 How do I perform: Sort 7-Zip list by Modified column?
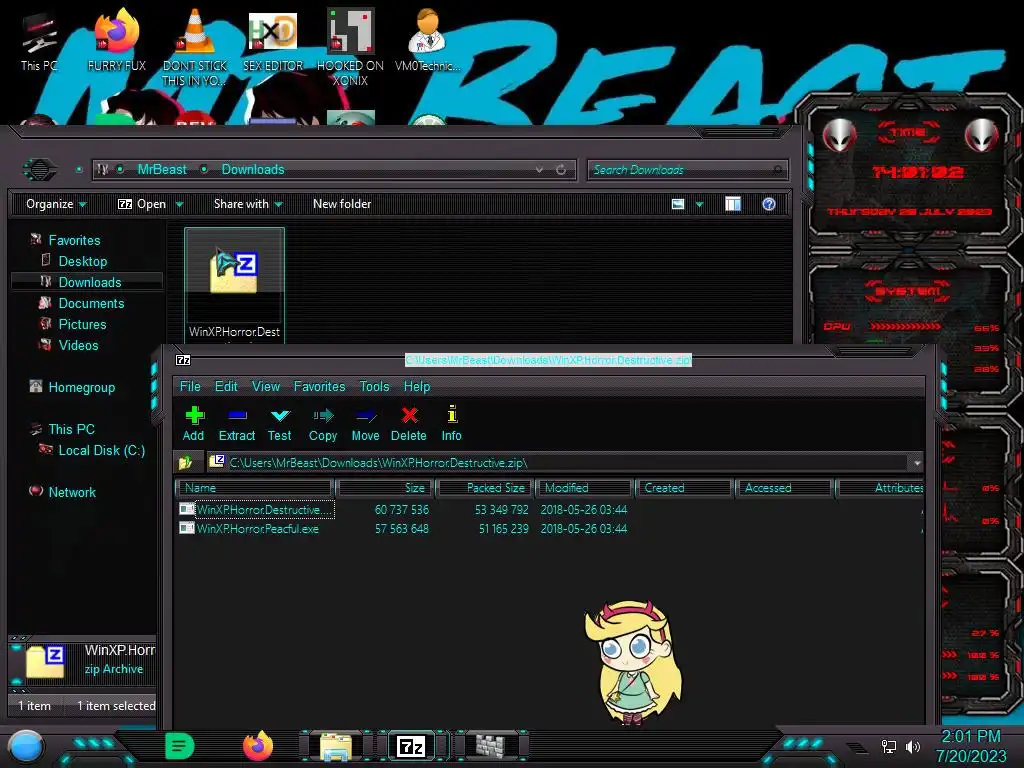tap(584, 488)
